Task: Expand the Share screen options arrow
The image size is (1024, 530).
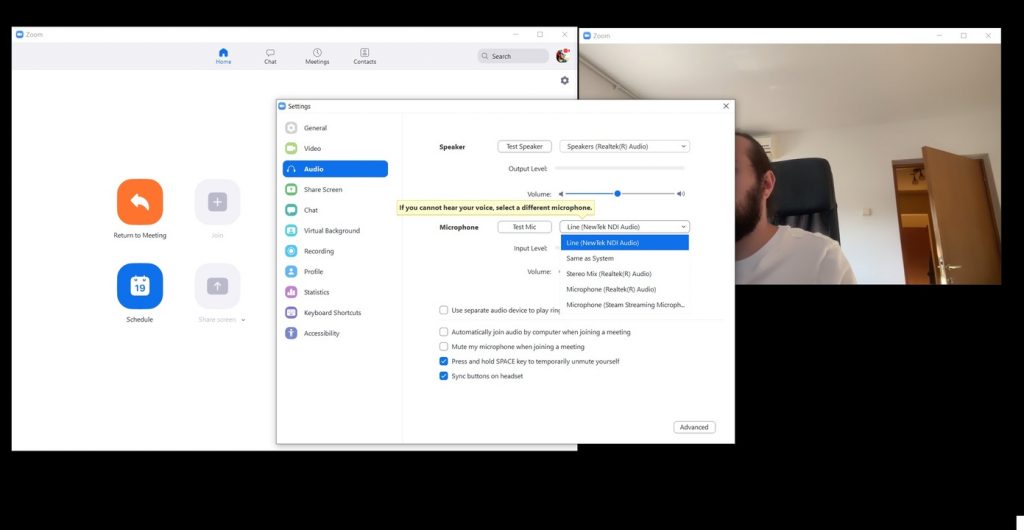Action: pyautogui.click(x=243, y=320)
